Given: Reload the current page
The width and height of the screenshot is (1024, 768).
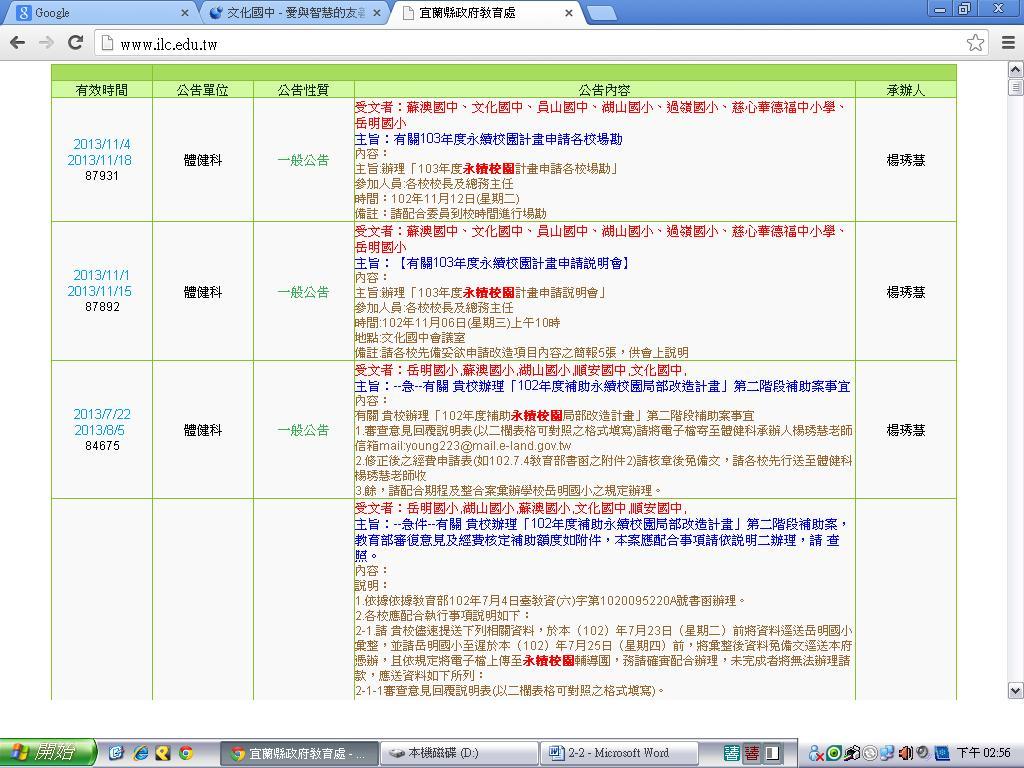Looking at the screenshot, I should point(75,42).
